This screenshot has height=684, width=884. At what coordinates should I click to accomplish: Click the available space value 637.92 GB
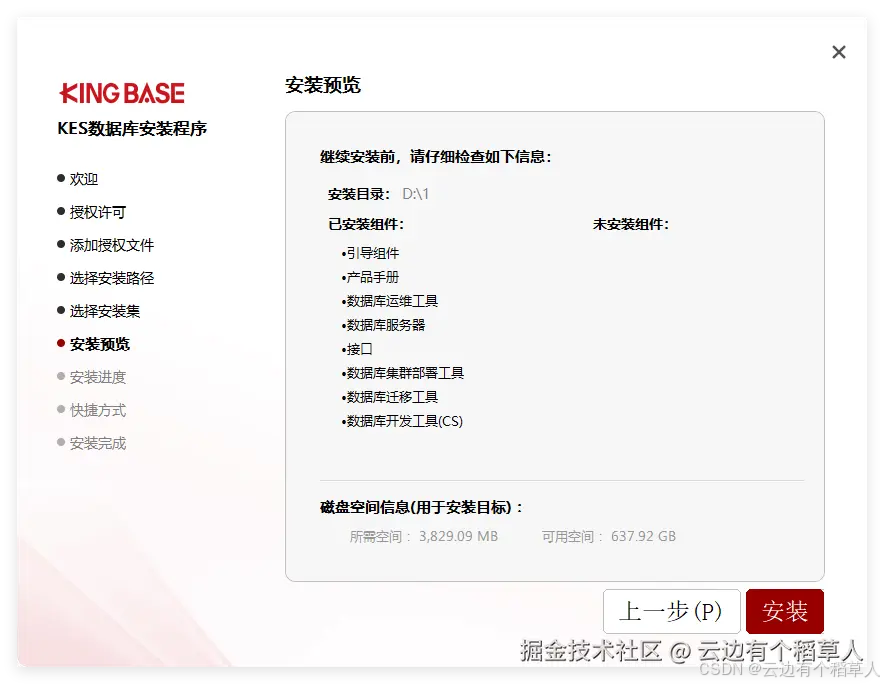(x=643, y=536)
